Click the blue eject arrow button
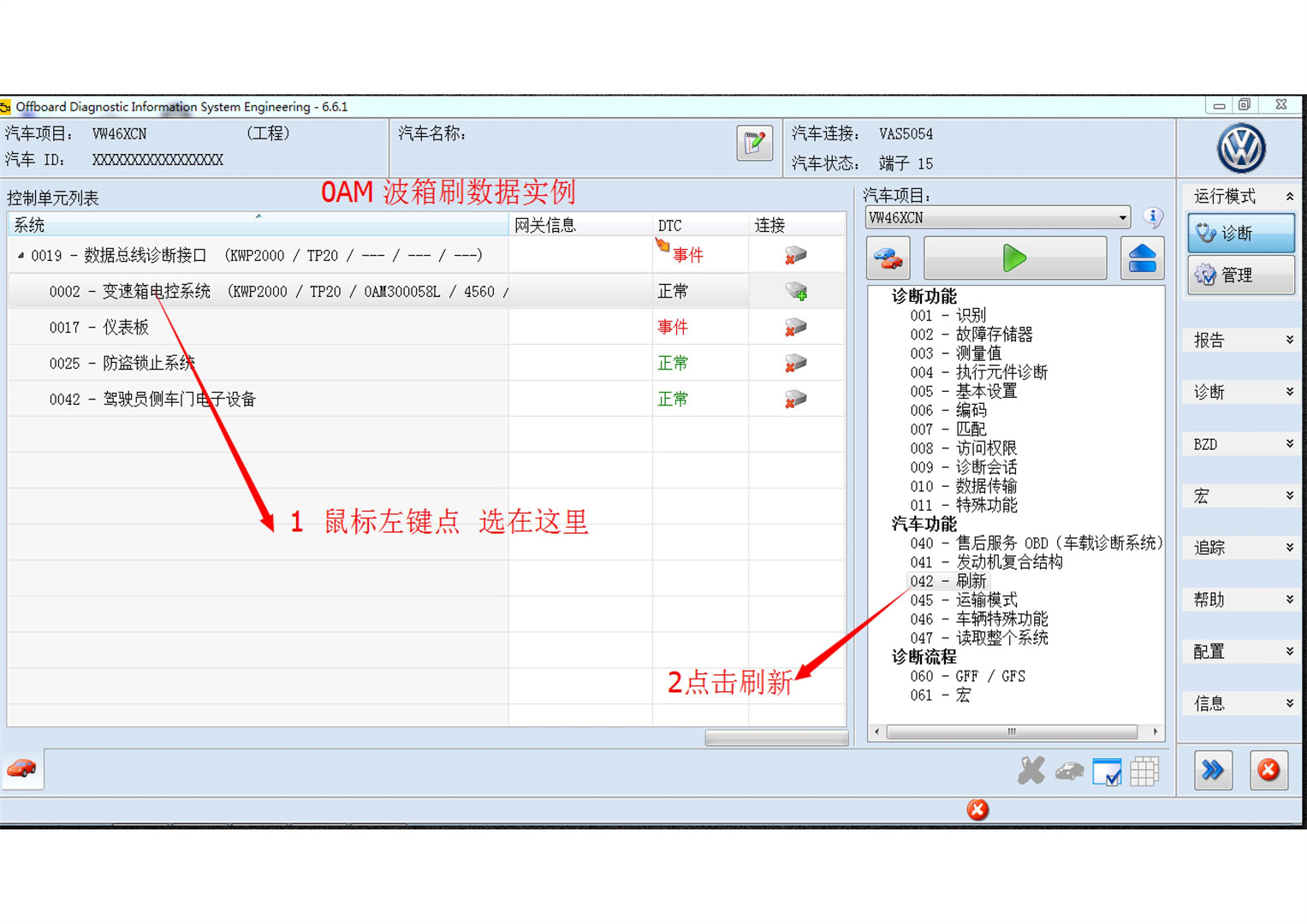 click(1142, 258)
